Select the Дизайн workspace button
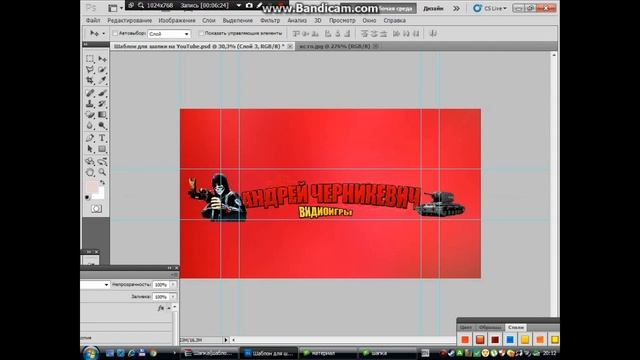Viewport: 640px width, 360px height. tap(433, 8)
